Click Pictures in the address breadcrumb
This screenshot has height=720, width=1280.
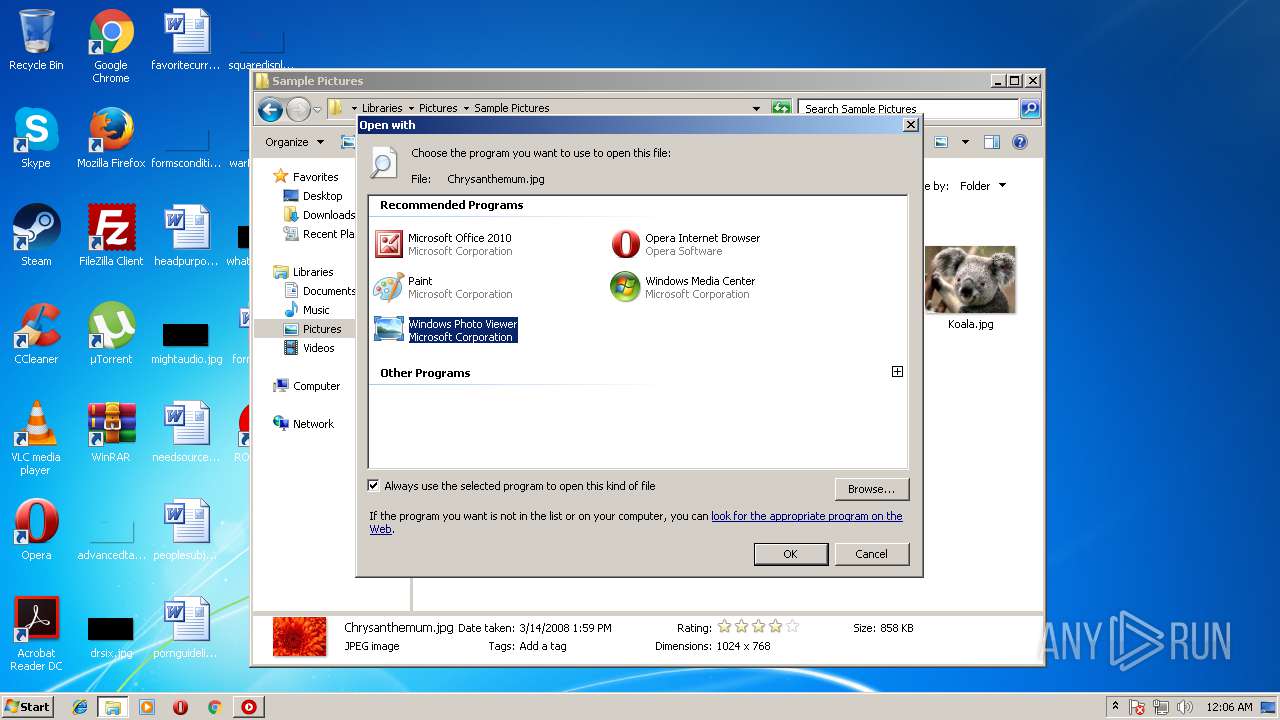click(438, 108)
